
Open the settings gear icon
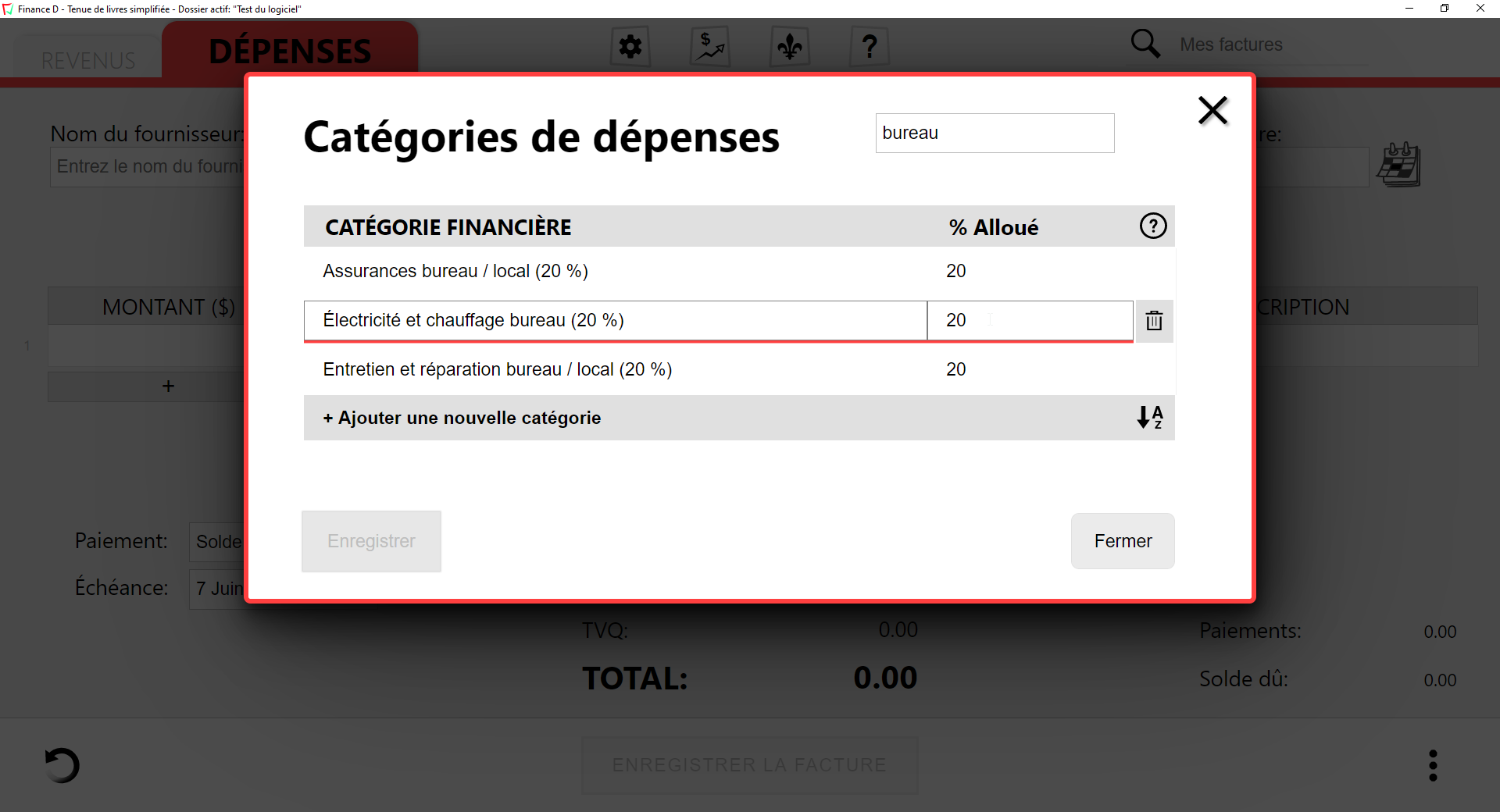[x=630, y=47]
